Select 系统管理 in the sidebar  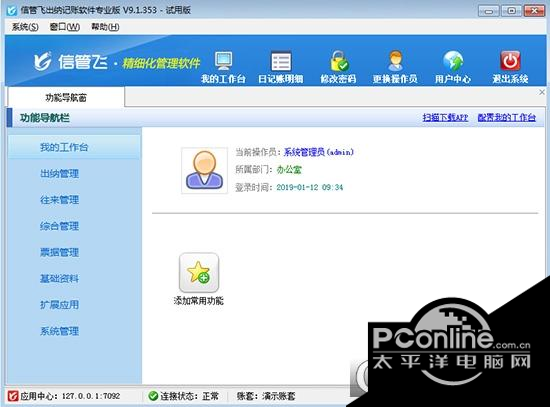[x=59, y=331]
